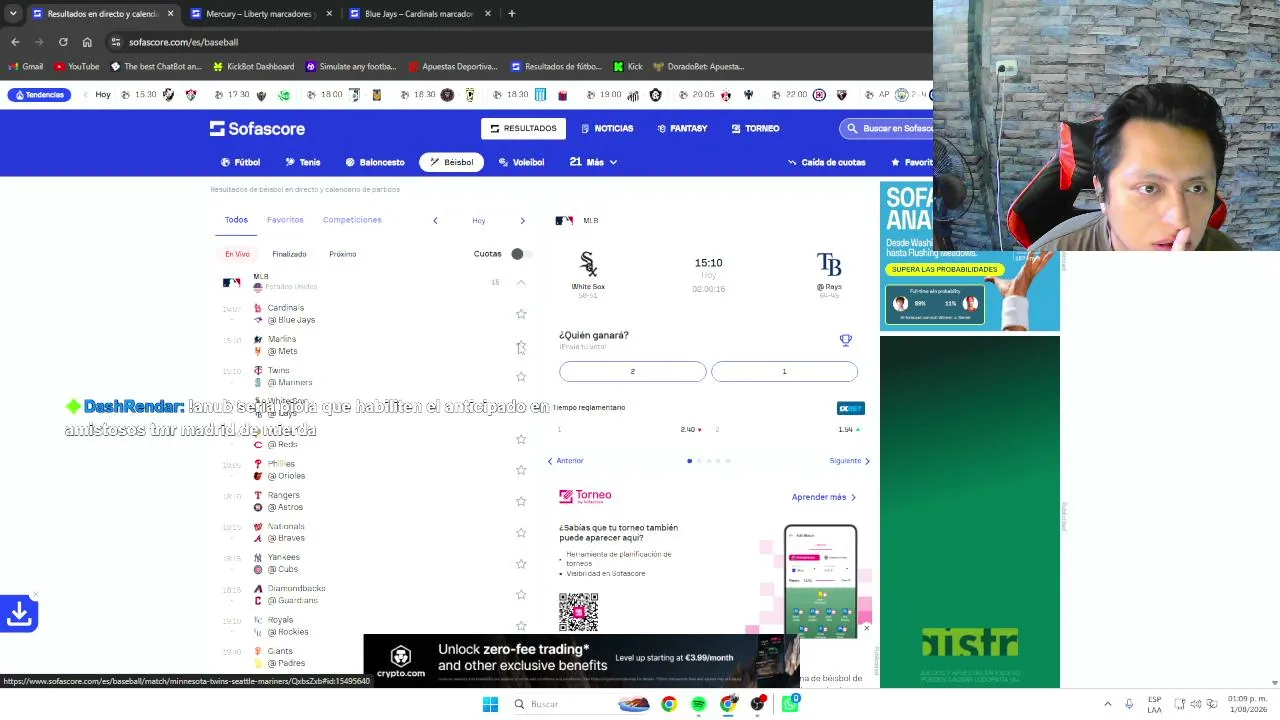Show hidden system tray icons
The width and height of the screenshot is (1280, 720).
coord(1107,704)
